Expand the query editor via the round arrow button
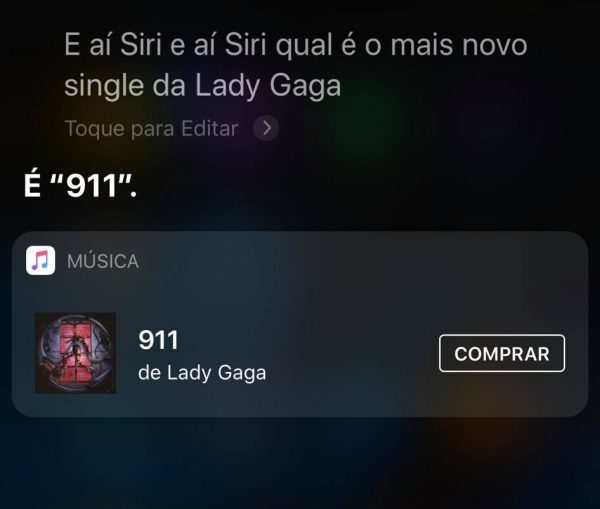The image size is (600, 509). tap(266, 128)
